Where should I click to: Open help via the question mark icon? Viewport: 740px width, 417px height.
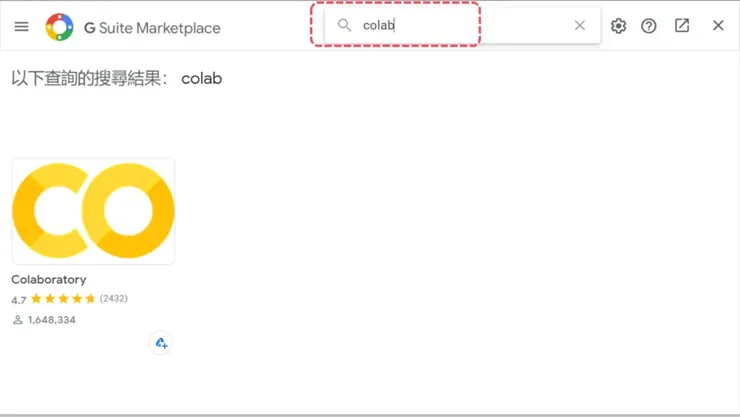tap(649, 26)
